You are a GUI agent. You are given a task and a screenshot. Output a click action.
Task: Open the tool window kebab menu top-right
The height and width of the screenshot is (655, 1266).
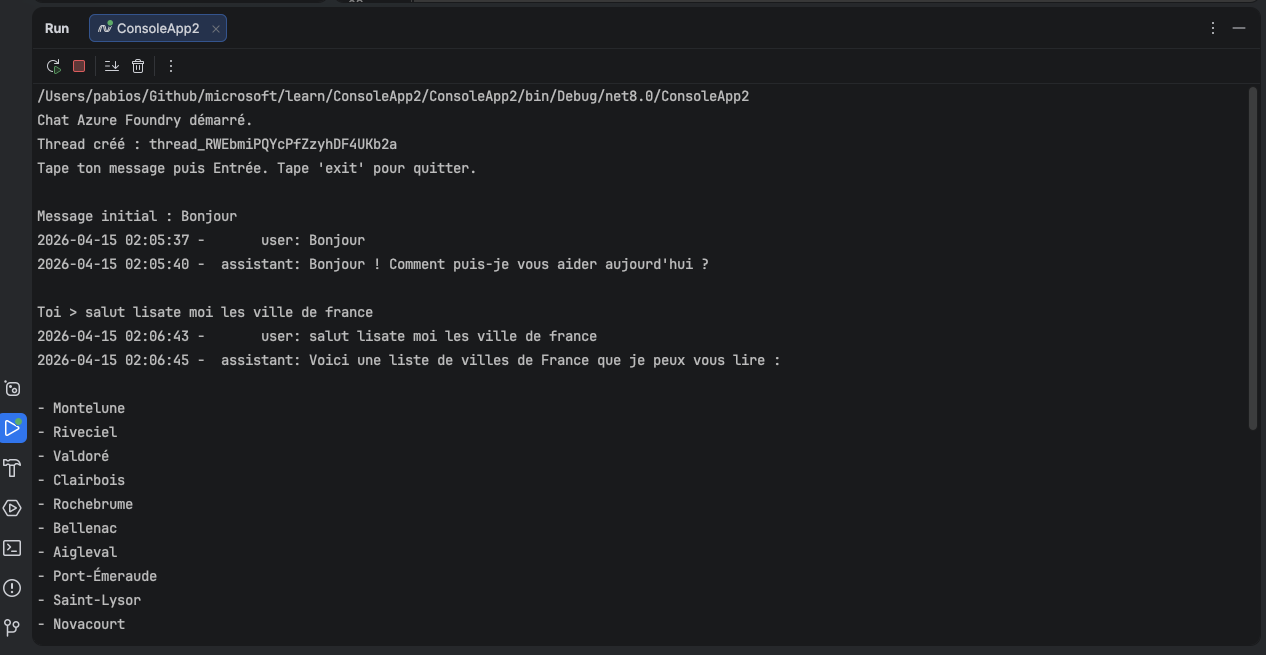[1213, 28]
